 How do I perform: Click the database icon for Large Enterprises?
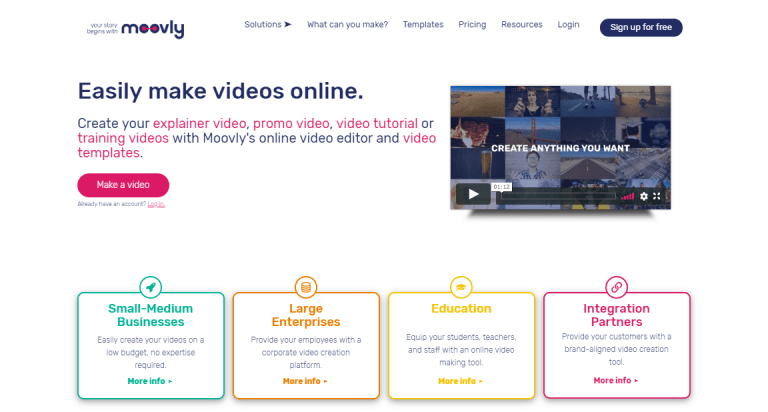click(306, 287)
